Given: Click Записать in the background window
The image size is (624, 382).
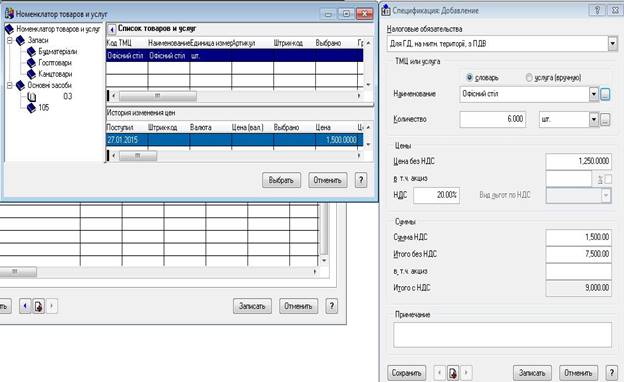Looking at the screenshot, I should coord(252,306).
